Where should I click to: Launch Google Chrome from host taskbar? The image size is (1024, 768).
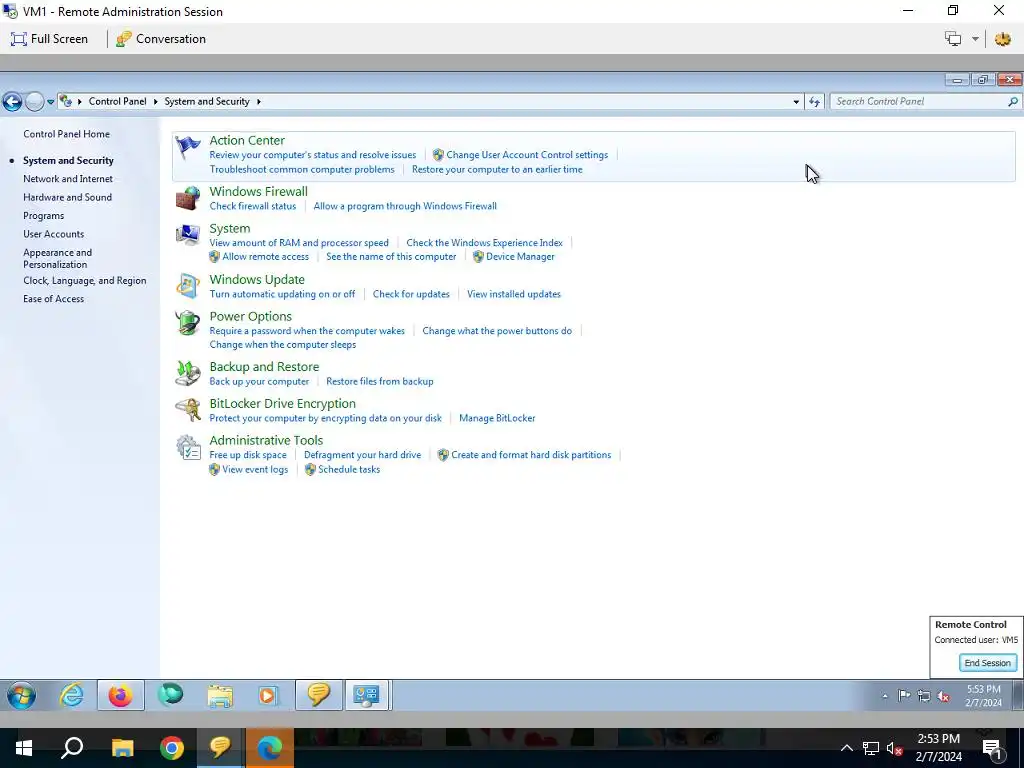172,748
